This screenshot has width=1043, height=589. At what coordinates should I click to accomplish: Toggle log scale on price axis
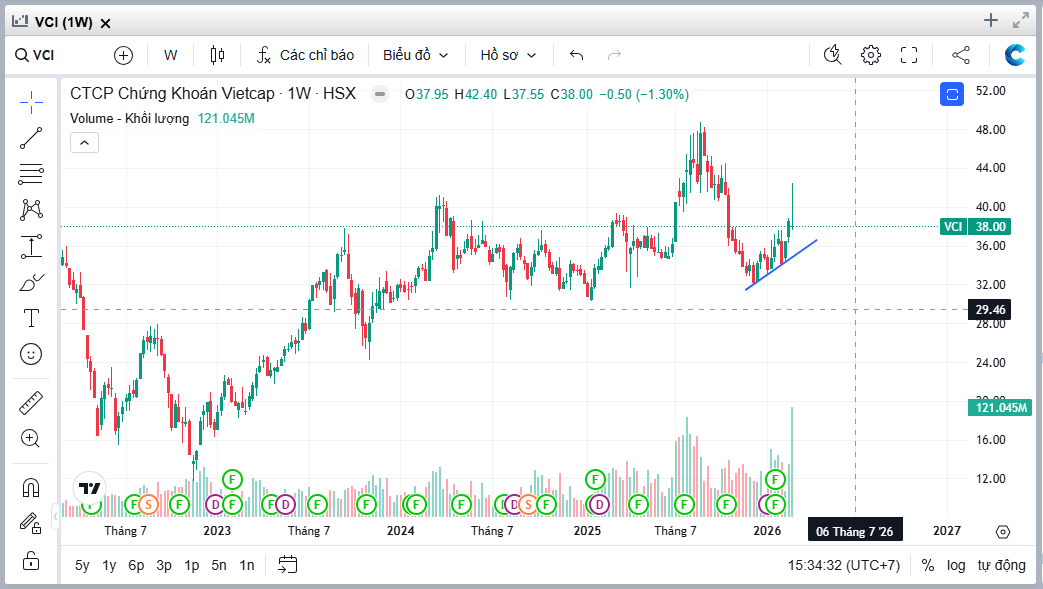pos(956,565)
